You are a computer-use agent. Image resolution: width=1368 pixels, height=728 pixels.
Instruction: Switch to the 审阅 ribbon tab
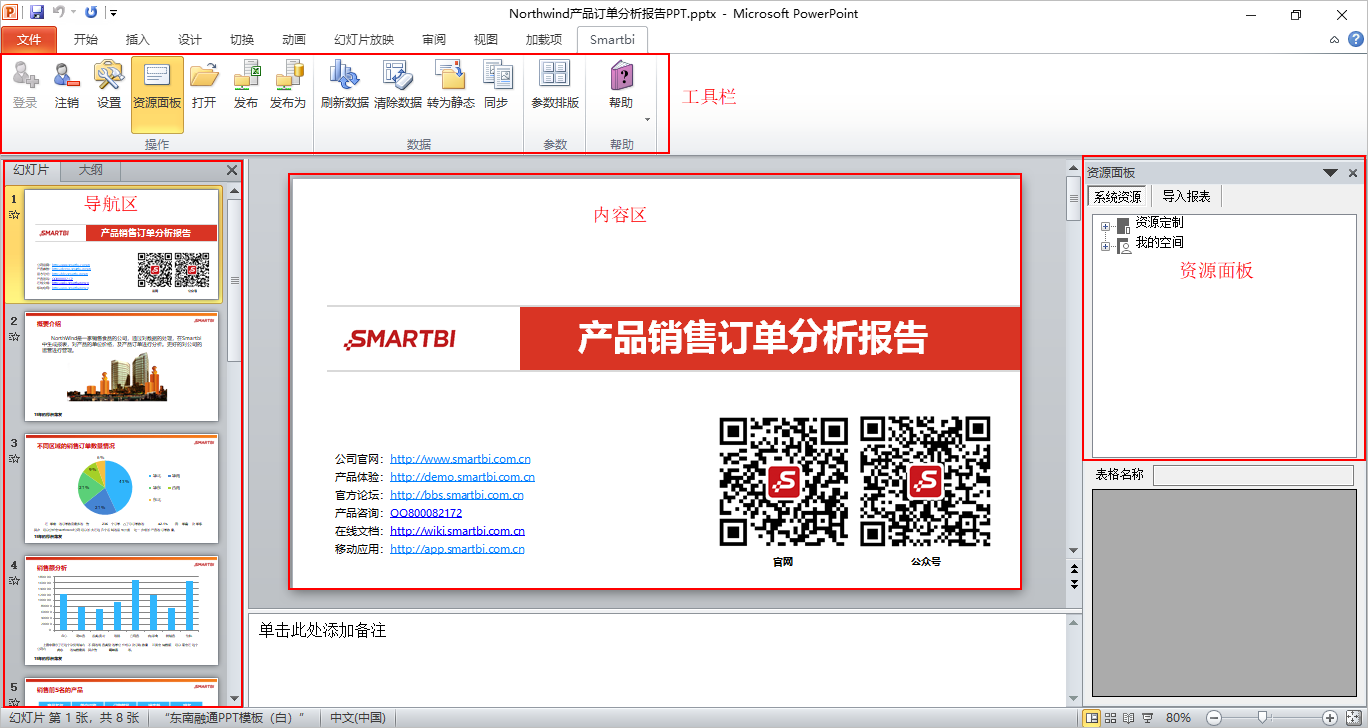(434, 40)
